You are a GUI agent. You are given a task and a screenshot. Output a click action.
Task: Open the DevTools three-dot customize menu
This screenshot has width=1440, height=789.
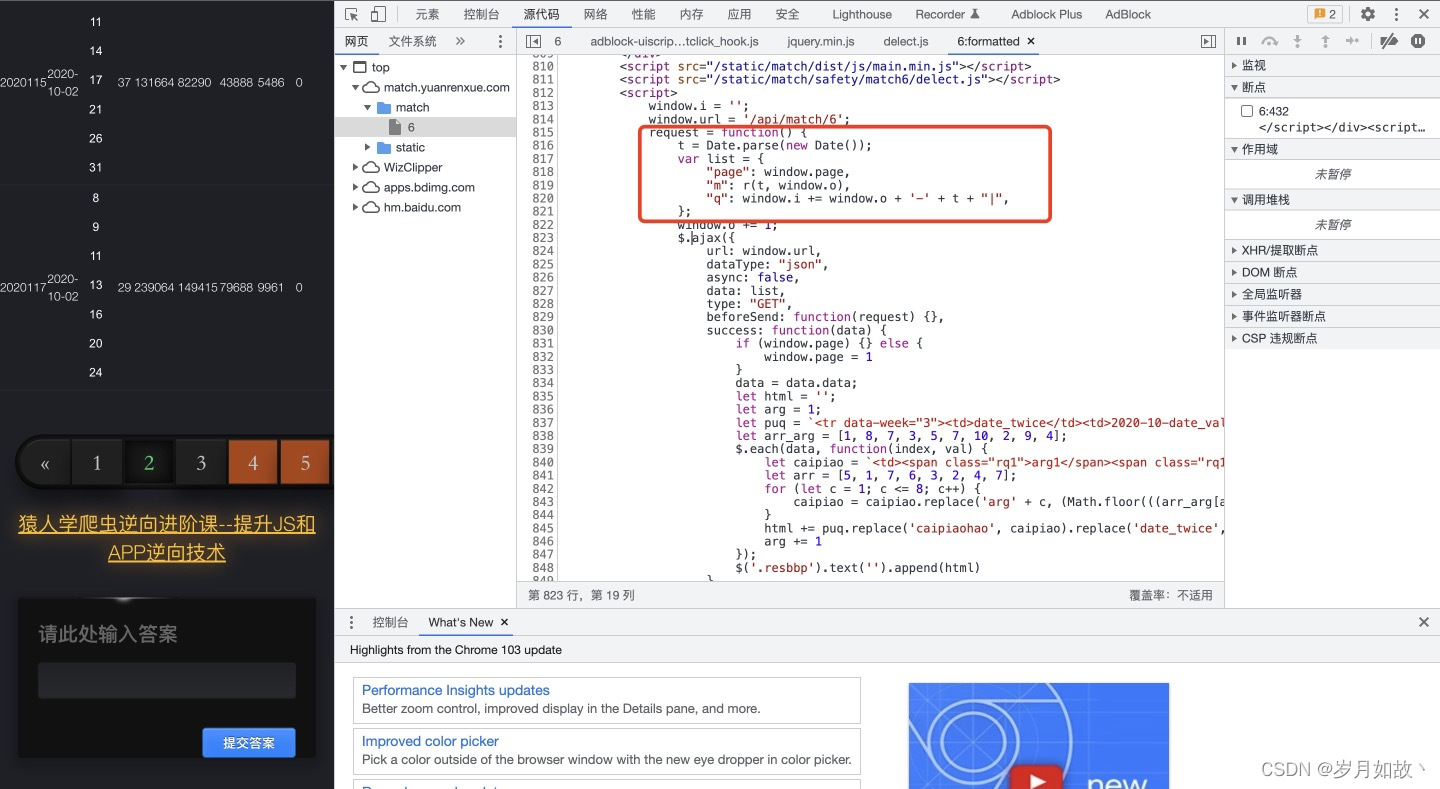pos(1396,14)
